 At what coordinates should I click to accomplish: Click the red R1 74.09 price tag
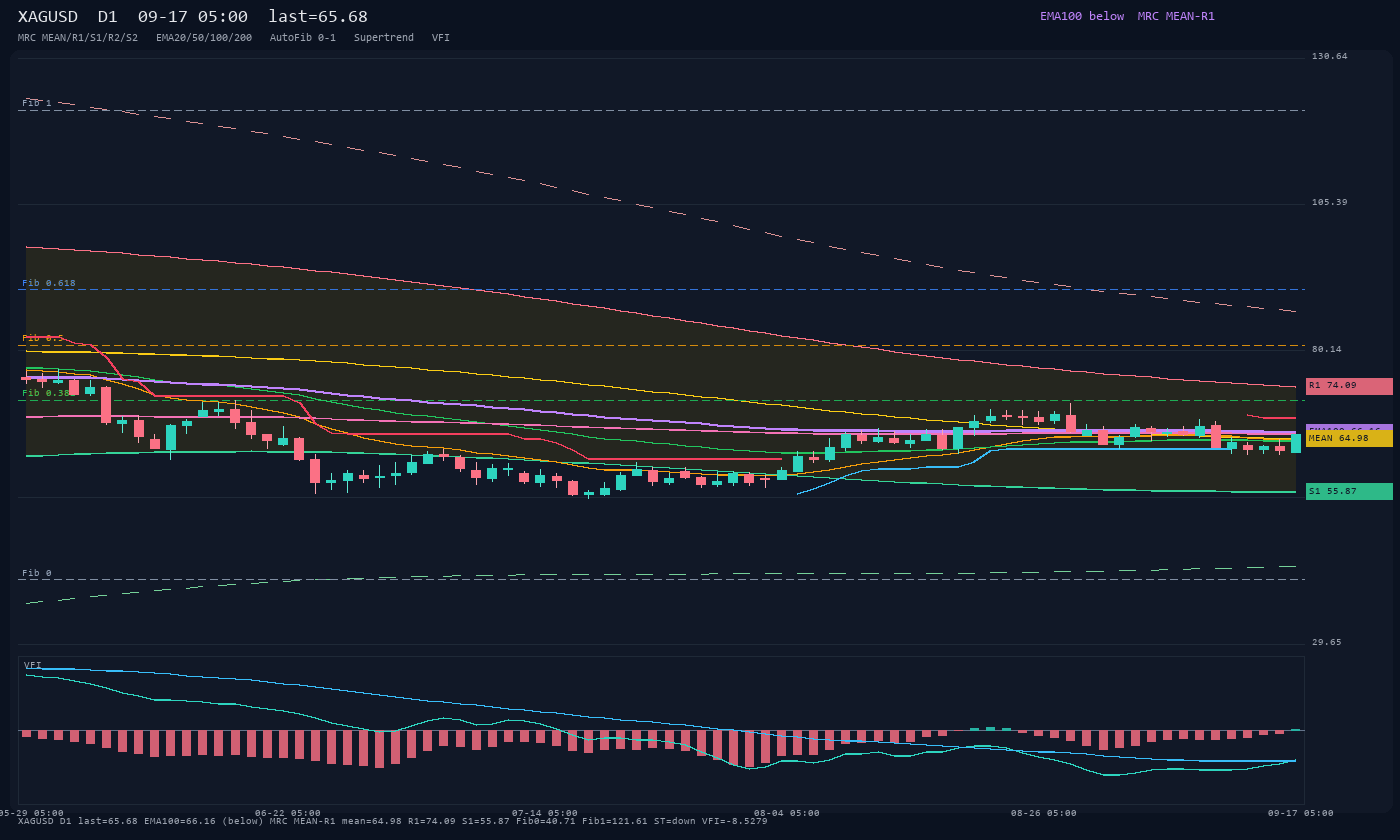pyautogui.click(x=1349, y=386)
